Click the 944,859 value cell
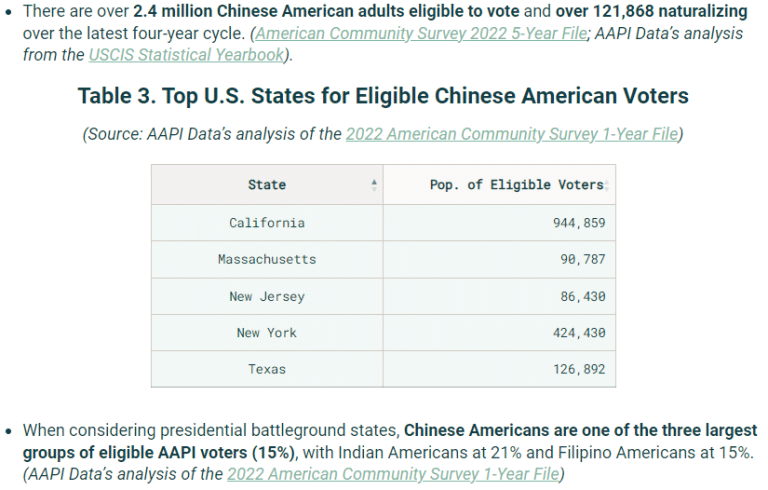This screenshot has width=768, height=490. point(499,223)
